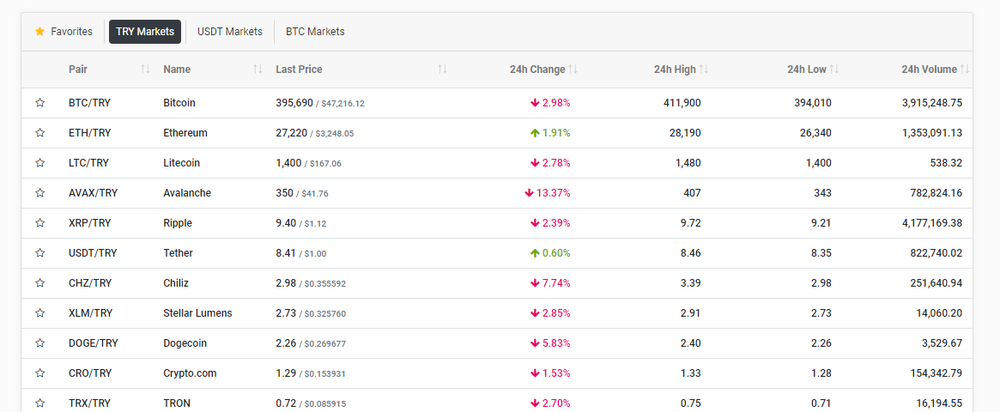Open the USDT/TRY pair
This screenshot has height=412, width=1000.
(x=92, y=253)
